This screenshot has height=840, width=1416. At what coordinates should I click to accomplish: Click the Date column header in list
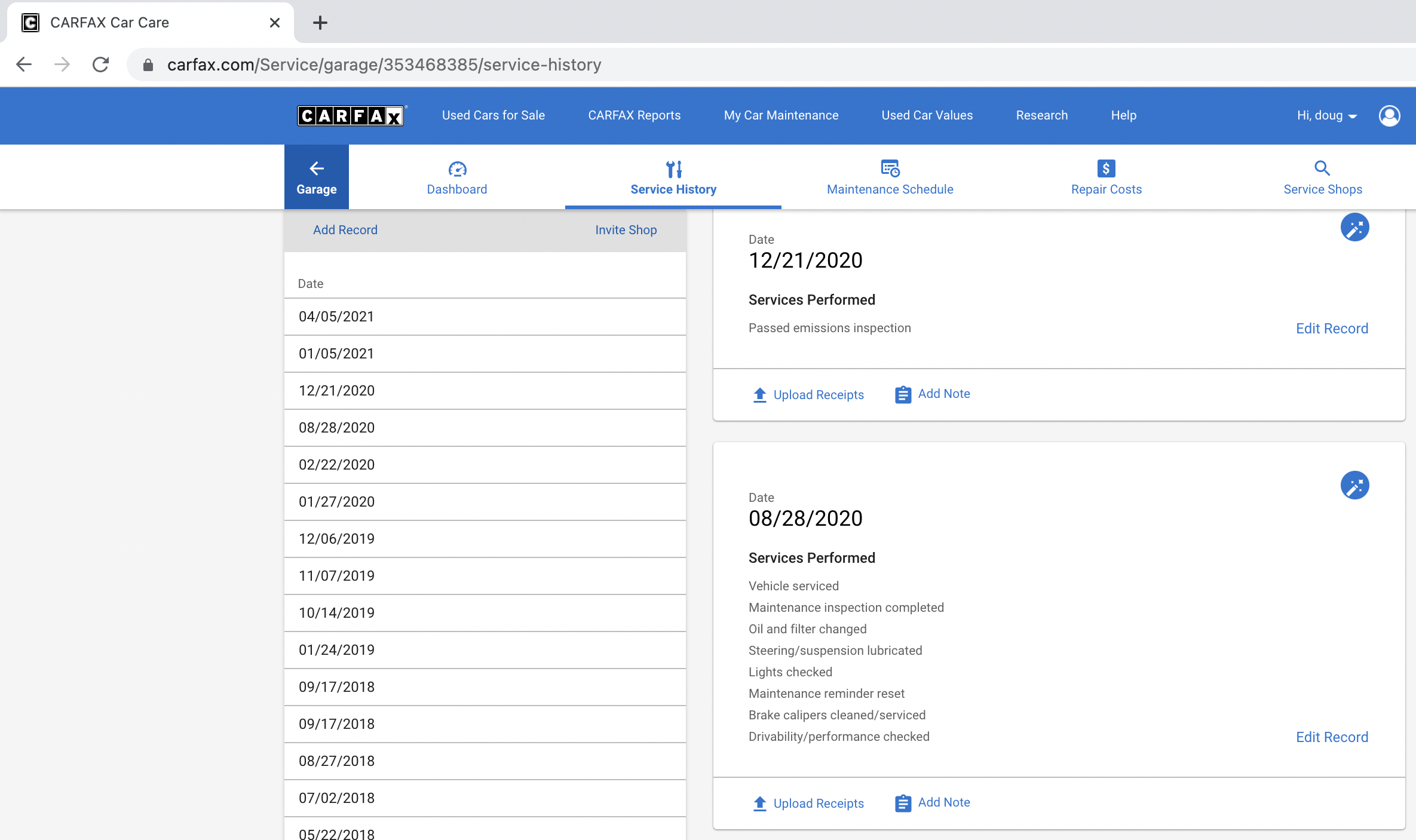pos(311,284)
